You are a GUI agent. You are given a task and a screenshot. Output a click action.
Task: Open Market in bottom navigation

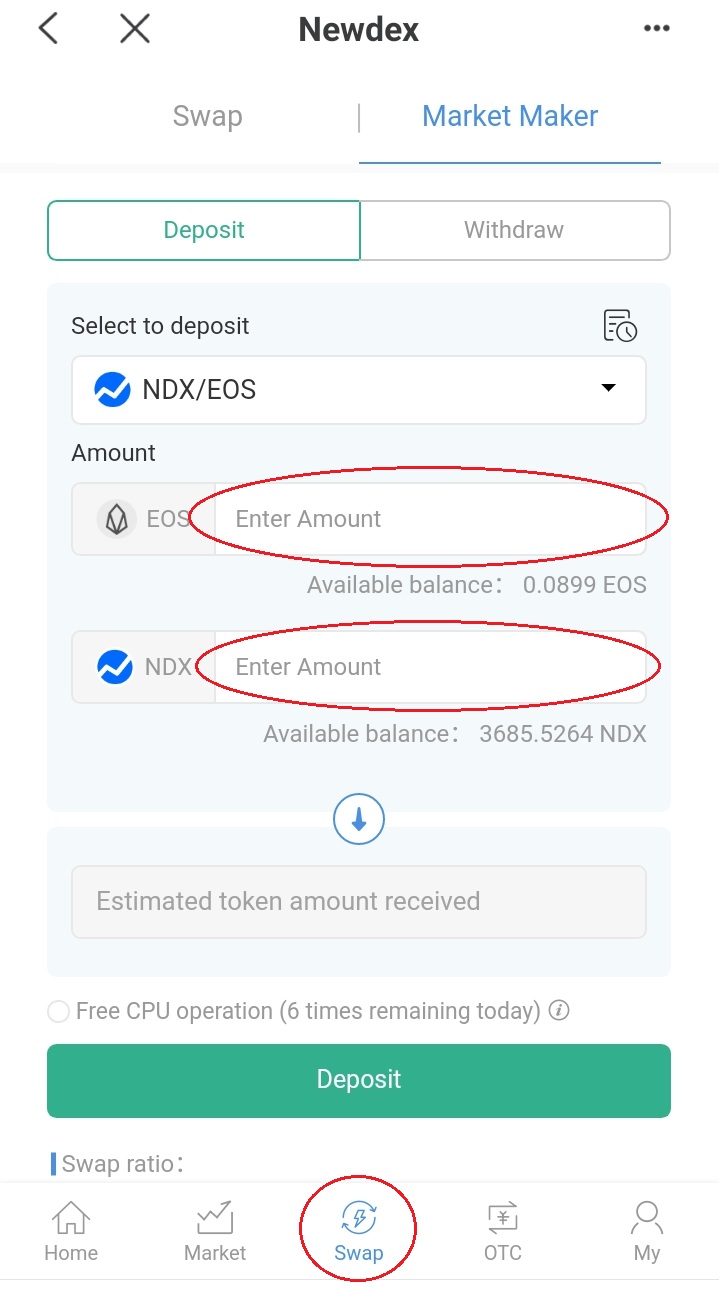click(x=215, y=1232)
